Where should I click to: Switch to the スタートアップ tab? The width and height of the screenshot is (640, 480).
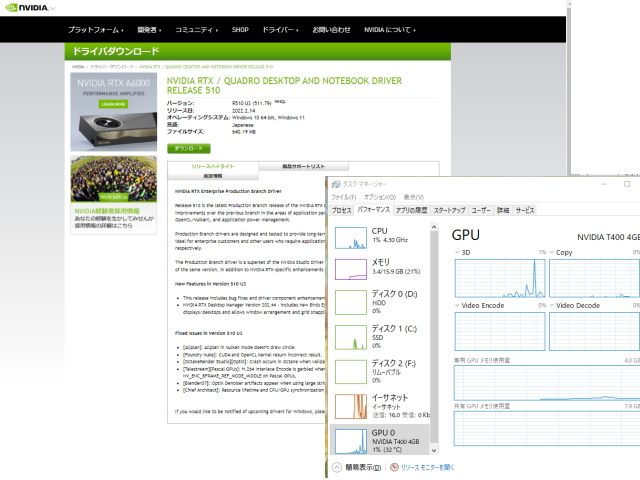[449, 210]
